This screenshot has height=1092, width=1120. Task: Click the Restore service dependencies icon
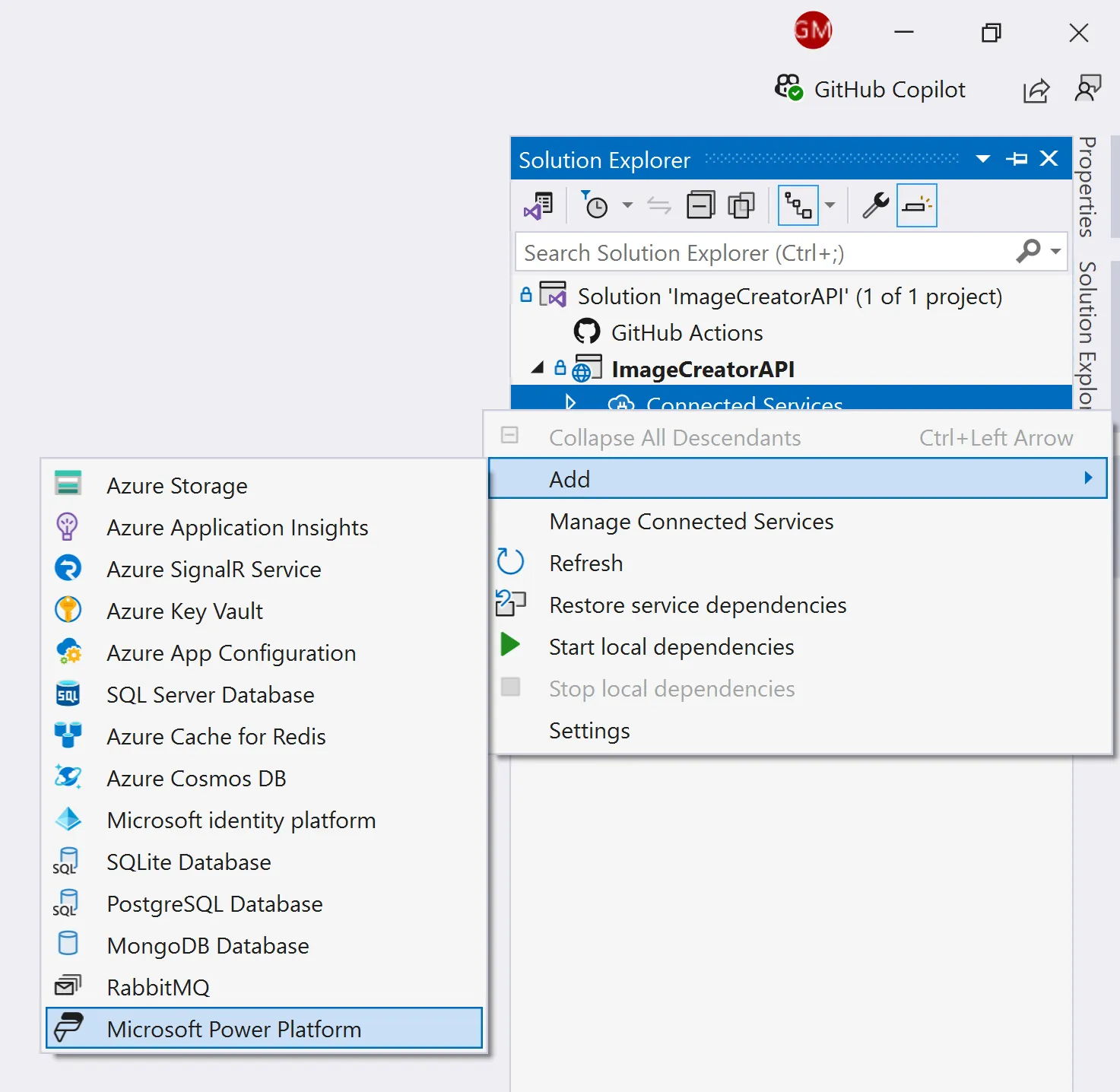point(510,603)
